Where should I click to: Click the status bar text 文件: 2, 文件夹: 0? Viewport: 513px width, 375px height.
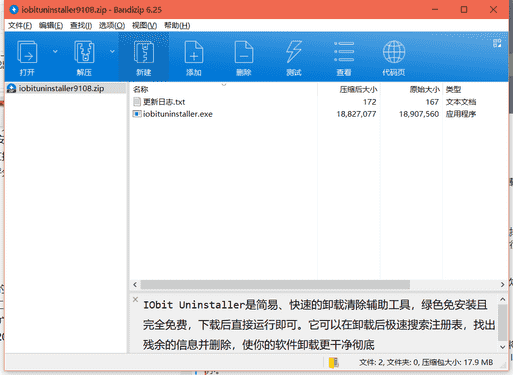389,362
